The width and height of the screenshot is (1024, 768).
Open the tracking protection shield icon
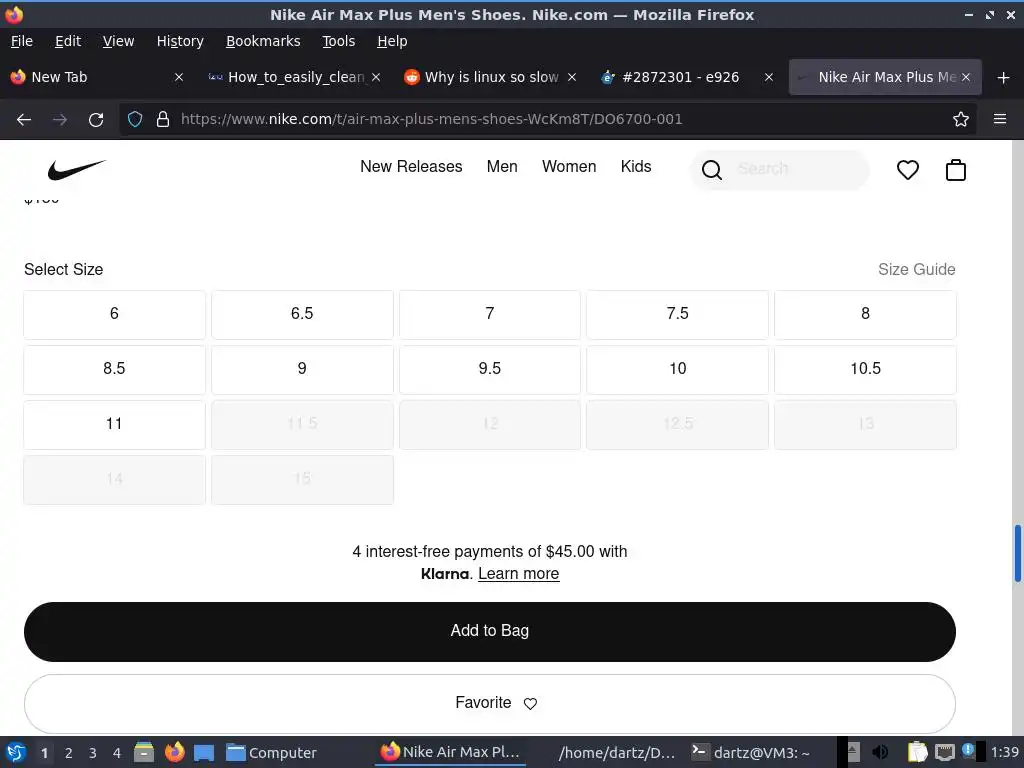[135, 119]
